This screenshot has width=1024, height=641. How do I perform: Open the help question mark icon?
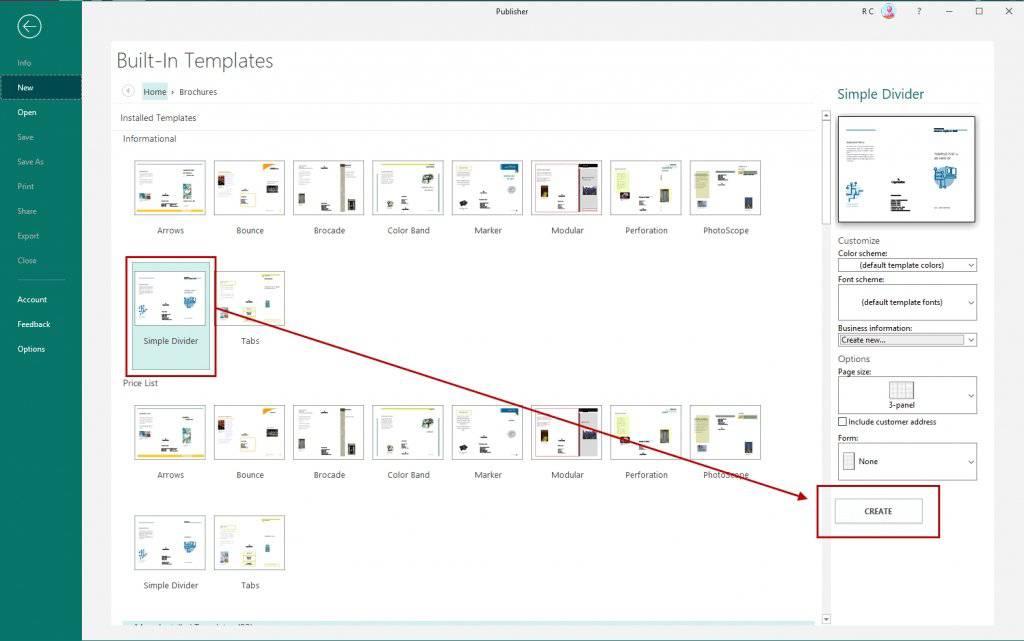pos(918,11)
